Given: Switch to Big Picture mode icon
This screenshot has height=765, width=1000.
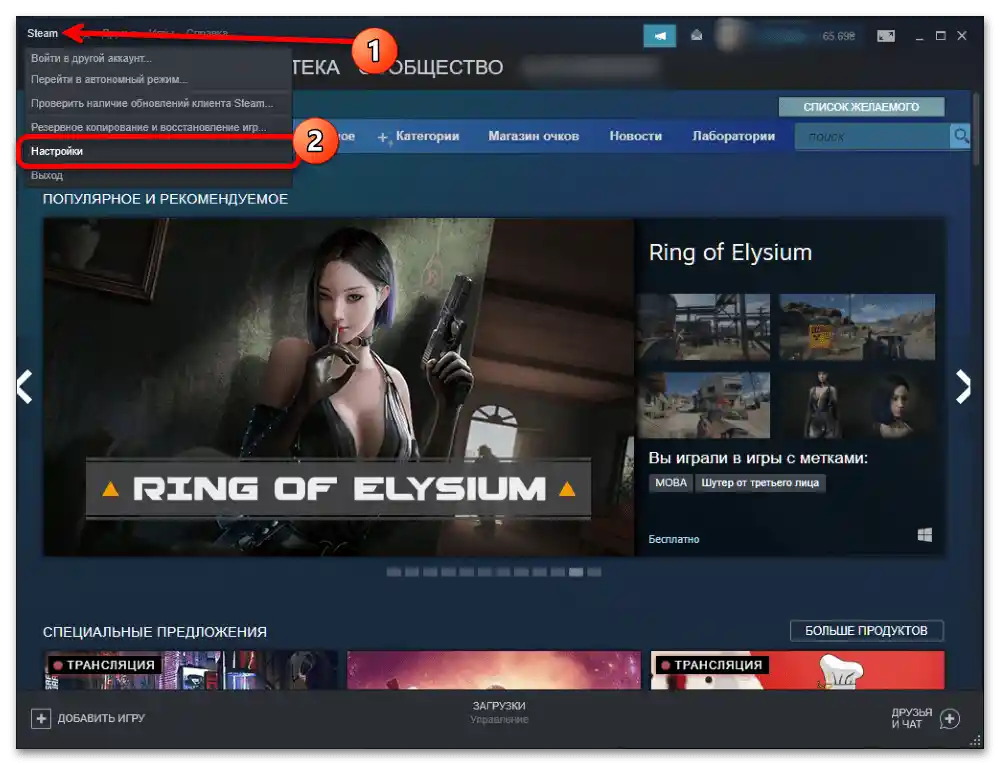Looking at the screenshot, I should tap(885, 36).
